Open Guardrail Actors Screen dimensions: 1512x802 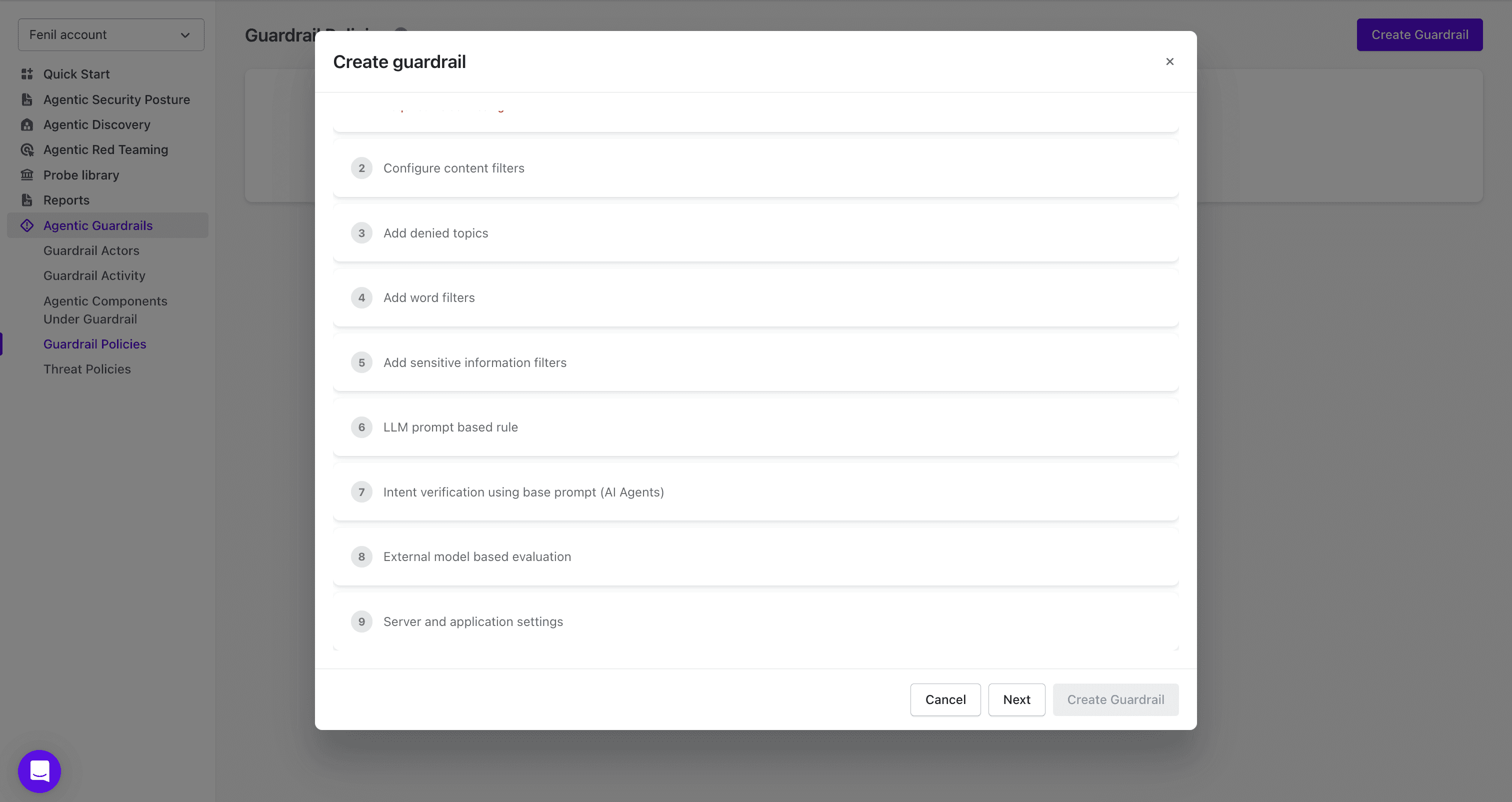(x=91, y=250)
